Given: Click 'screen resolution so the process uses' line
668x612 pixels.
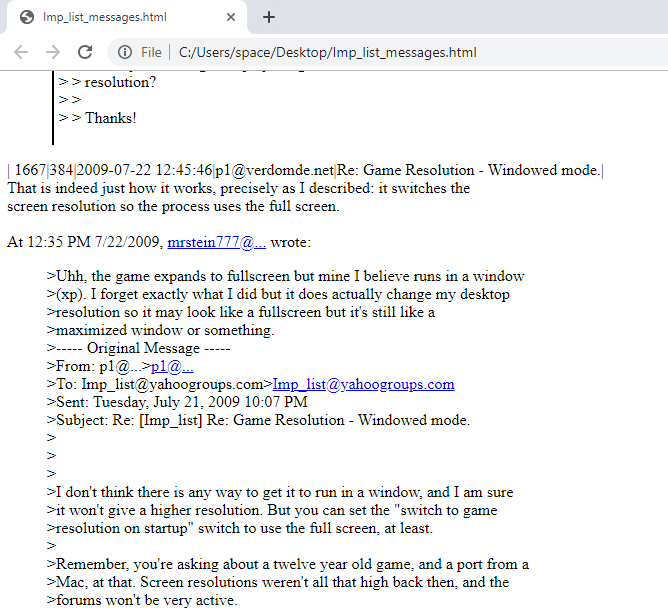Looking at the screenshot, I should tap(173, 206).
